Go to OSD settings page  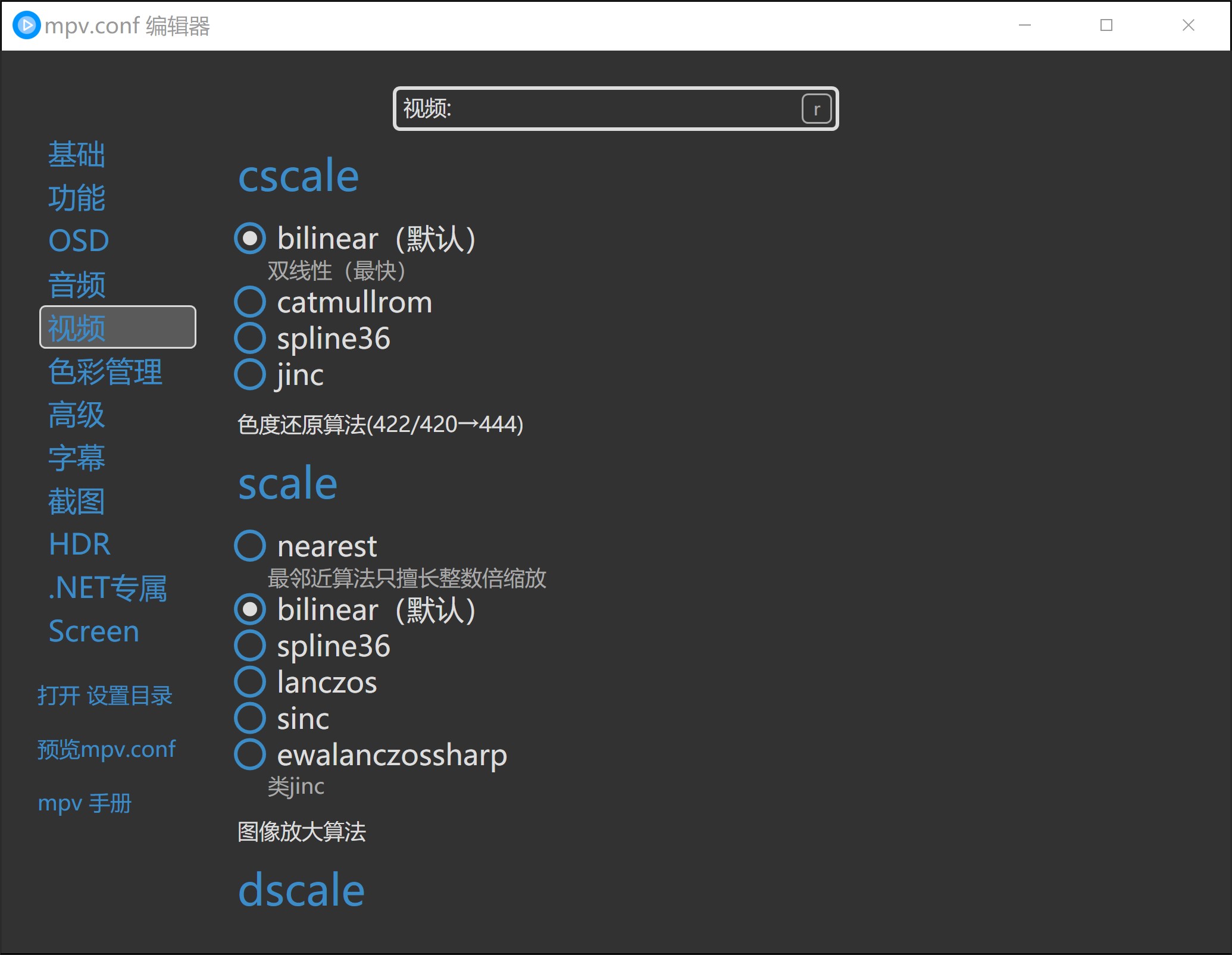click(79, 241)
